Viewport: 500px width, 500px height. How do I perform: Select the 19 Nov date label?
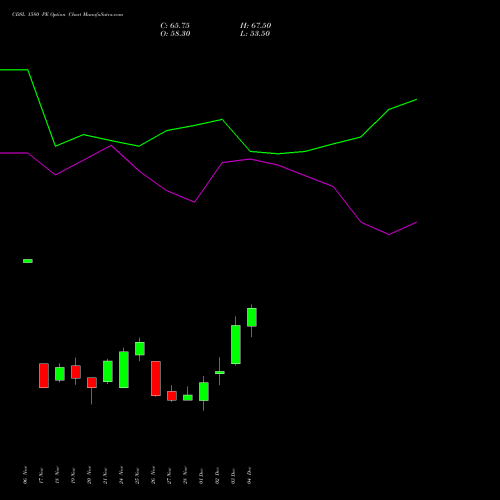coord(73,475)
